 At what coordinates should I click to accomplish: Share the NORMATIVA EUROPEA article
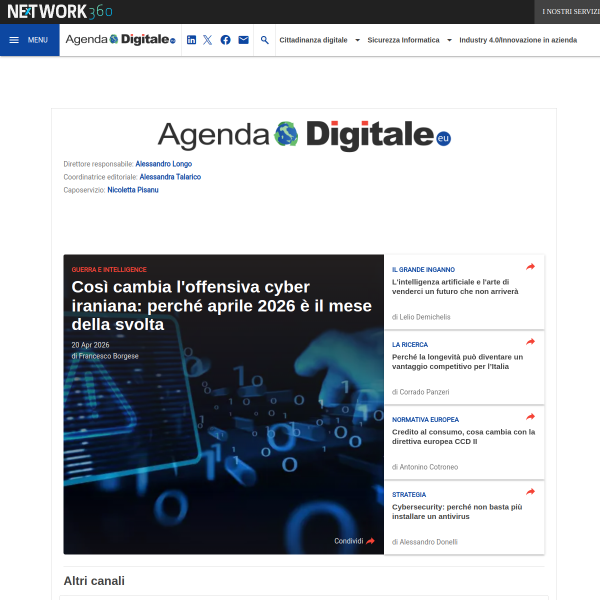(530, 417)
